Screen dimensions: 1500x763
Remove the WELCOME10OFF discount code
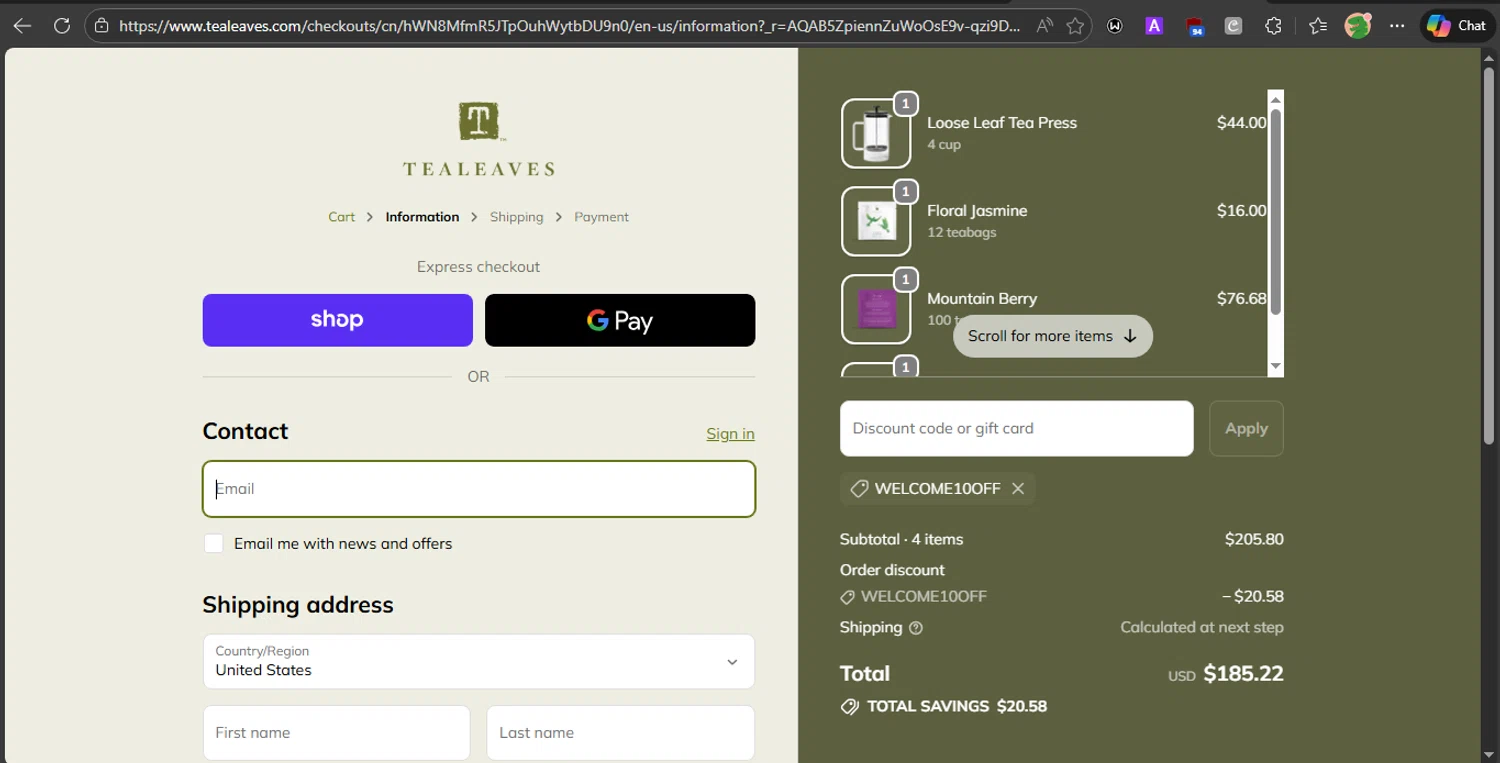1018,489
